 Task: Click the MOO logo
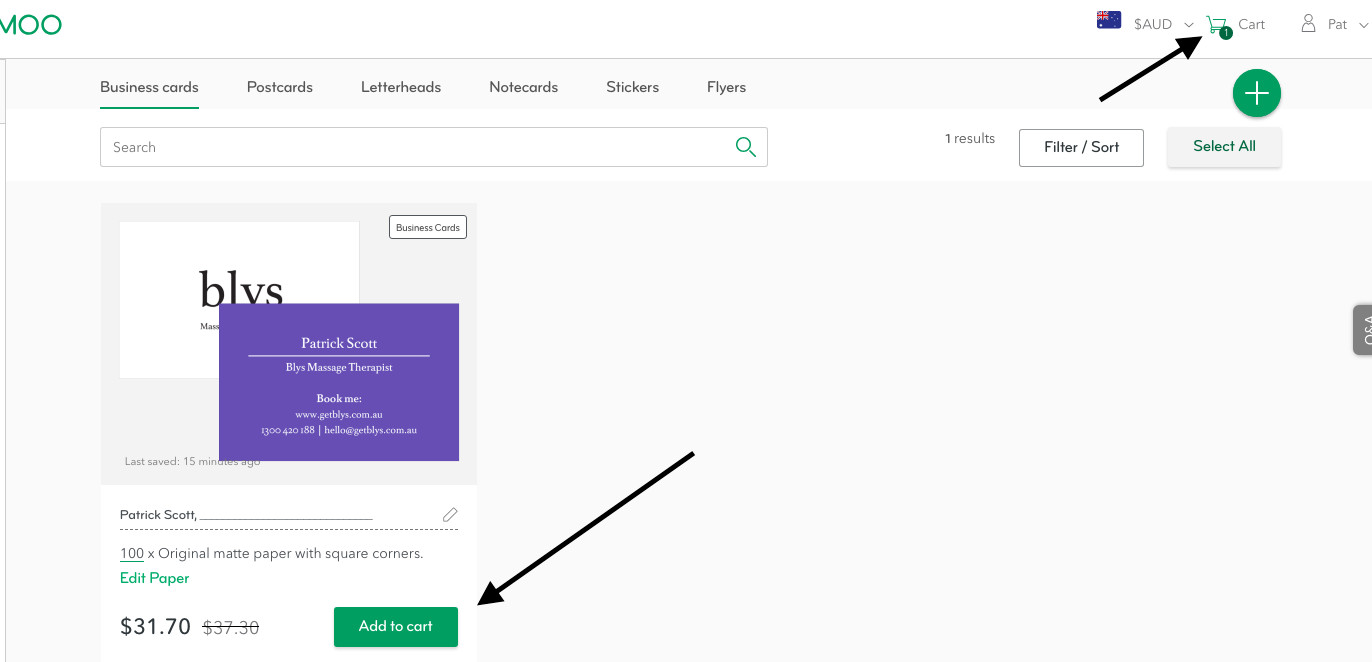[x=30, y=25]
